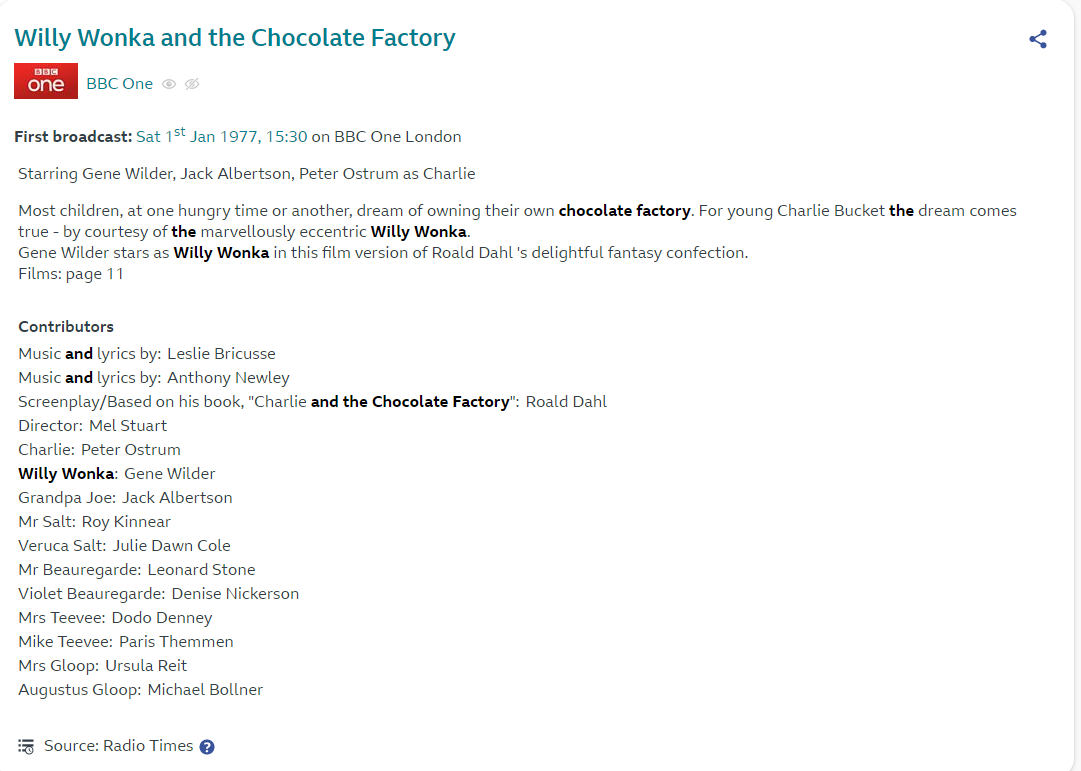Click Jack Albertson in the contributors list
This screenshot has height=771, width=1081.
click(x=177, y=498)
